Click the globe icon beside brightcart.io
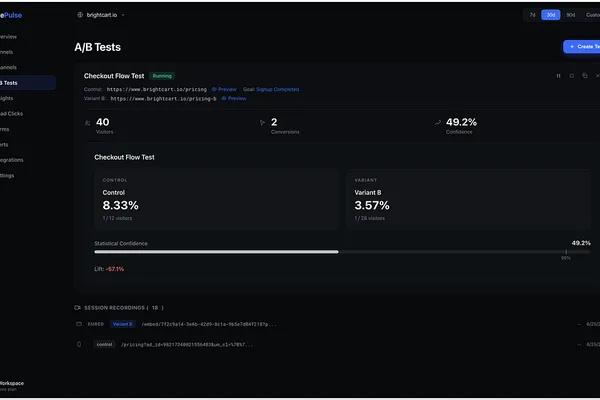The width and height of the screenshot is (600, 400). pyautogui.click(x=80, y=15)
